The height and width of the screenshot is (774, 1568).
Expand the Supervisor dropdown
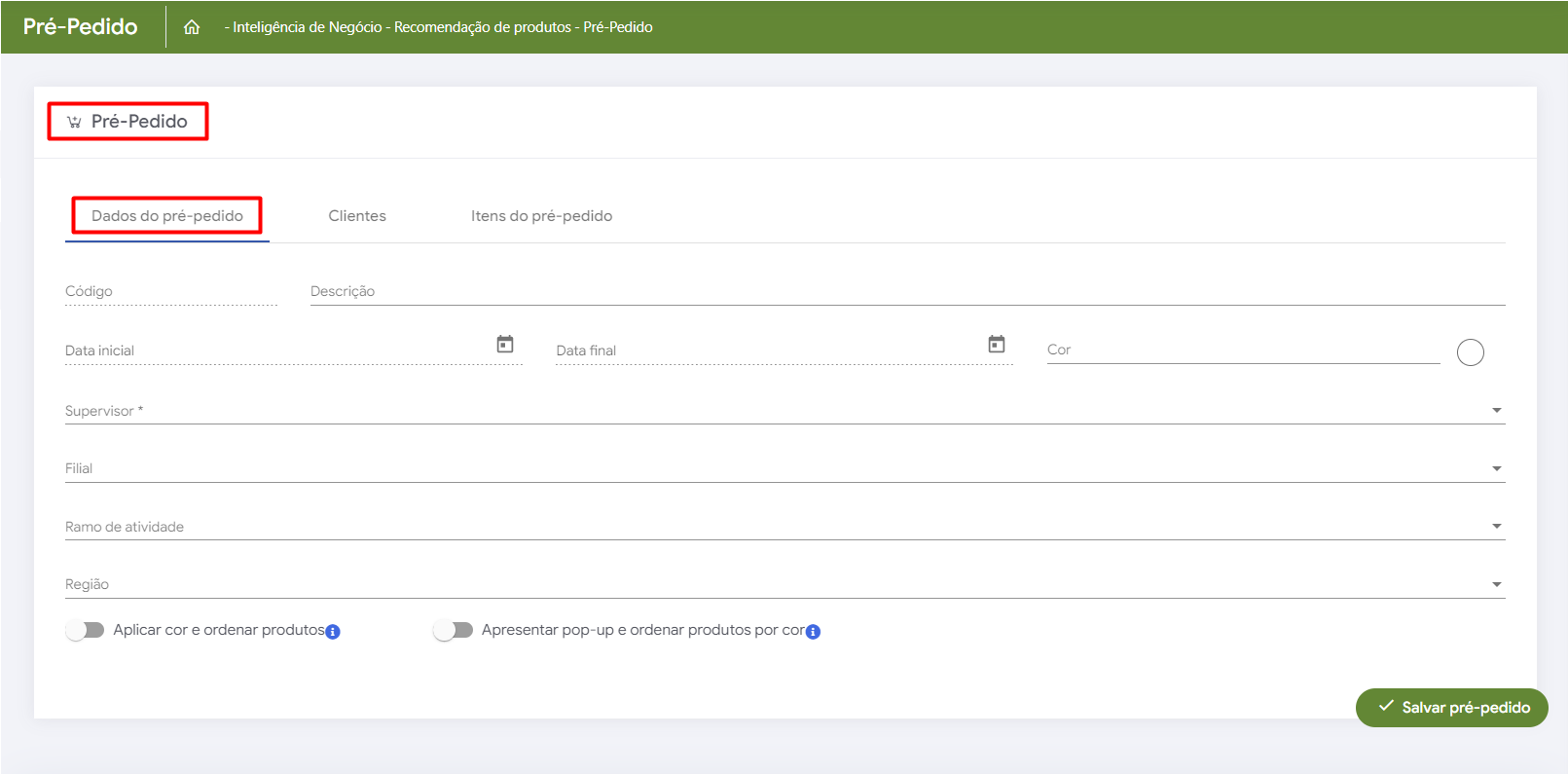1496,411
